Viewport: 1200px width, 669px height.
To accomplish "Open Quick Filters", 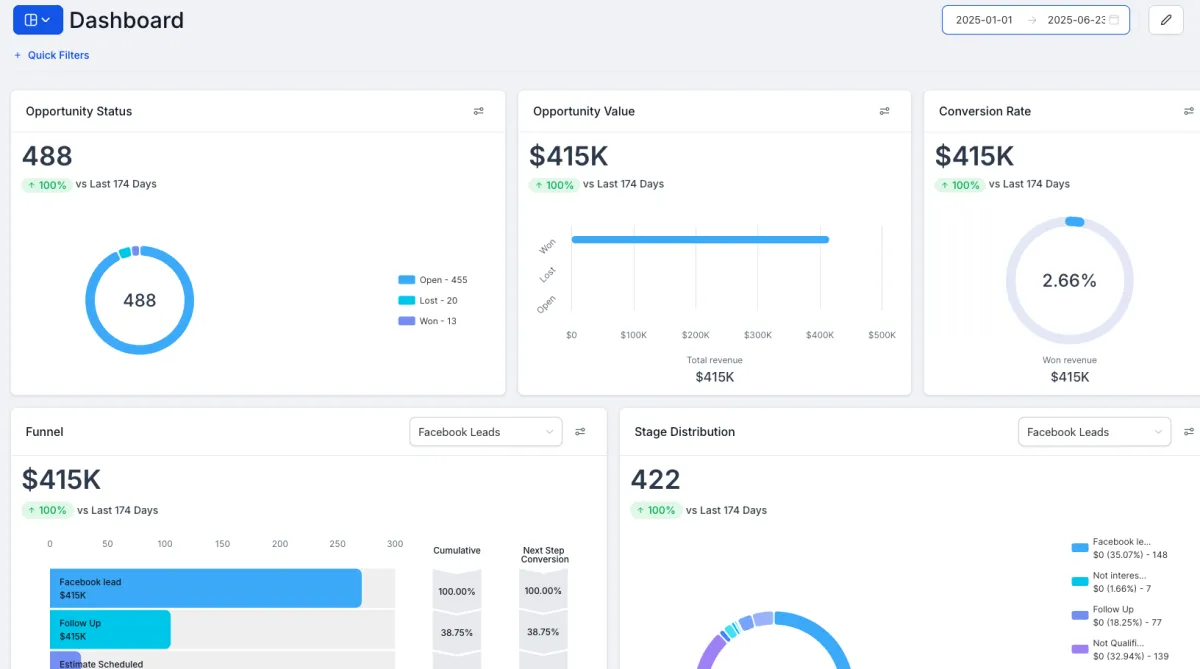I will tap(51, 55).
